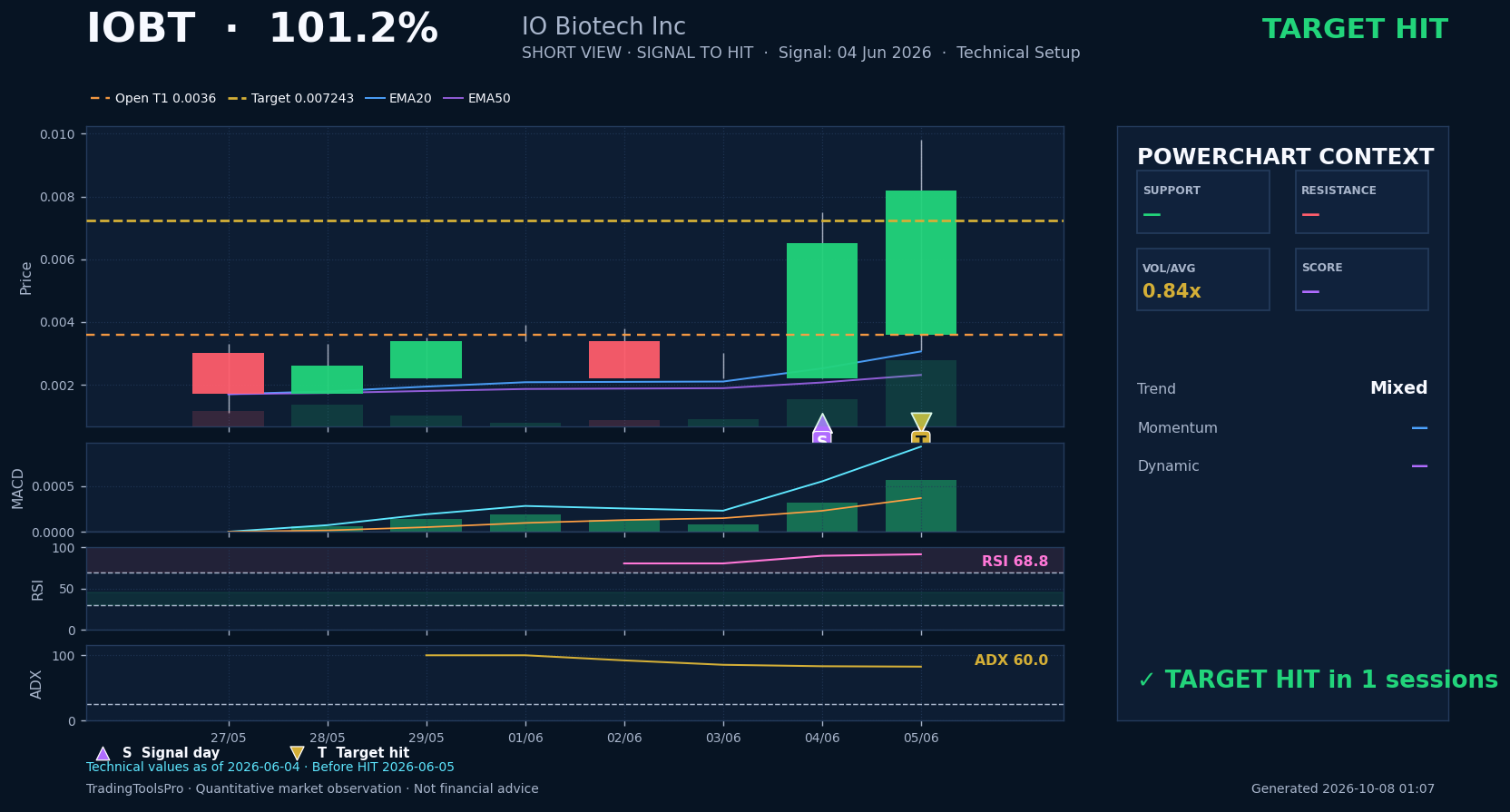Click the green TARGET HIT status at top right
This screenshot has width=1510, height=812.
coord(1355,29)
